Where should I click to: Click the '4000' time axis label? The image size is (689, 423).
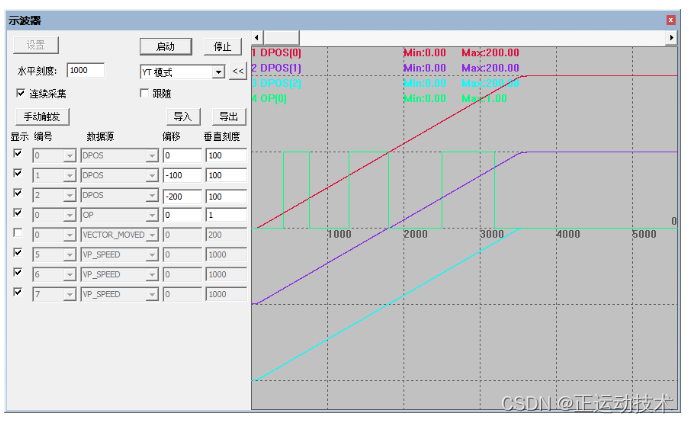point(568,234)
